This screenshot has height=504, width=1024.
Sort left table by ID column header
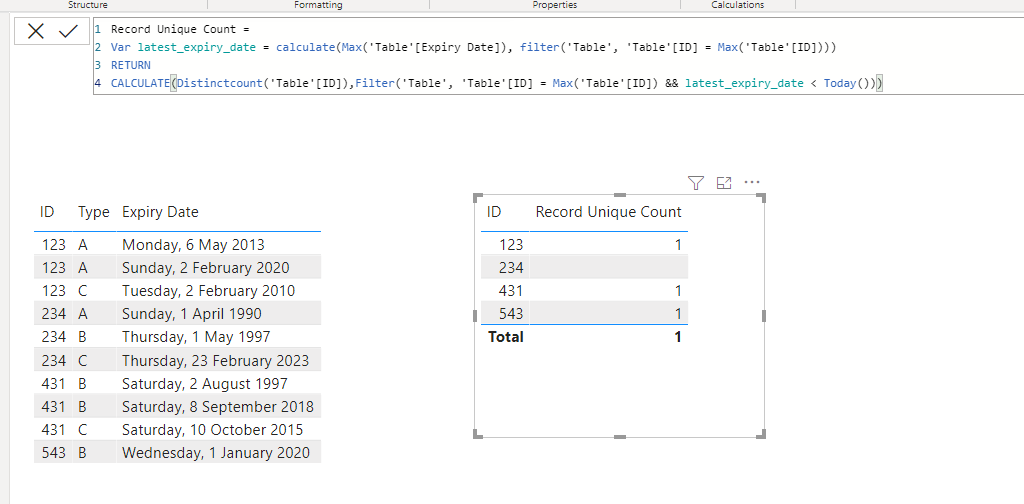point(46,212)
